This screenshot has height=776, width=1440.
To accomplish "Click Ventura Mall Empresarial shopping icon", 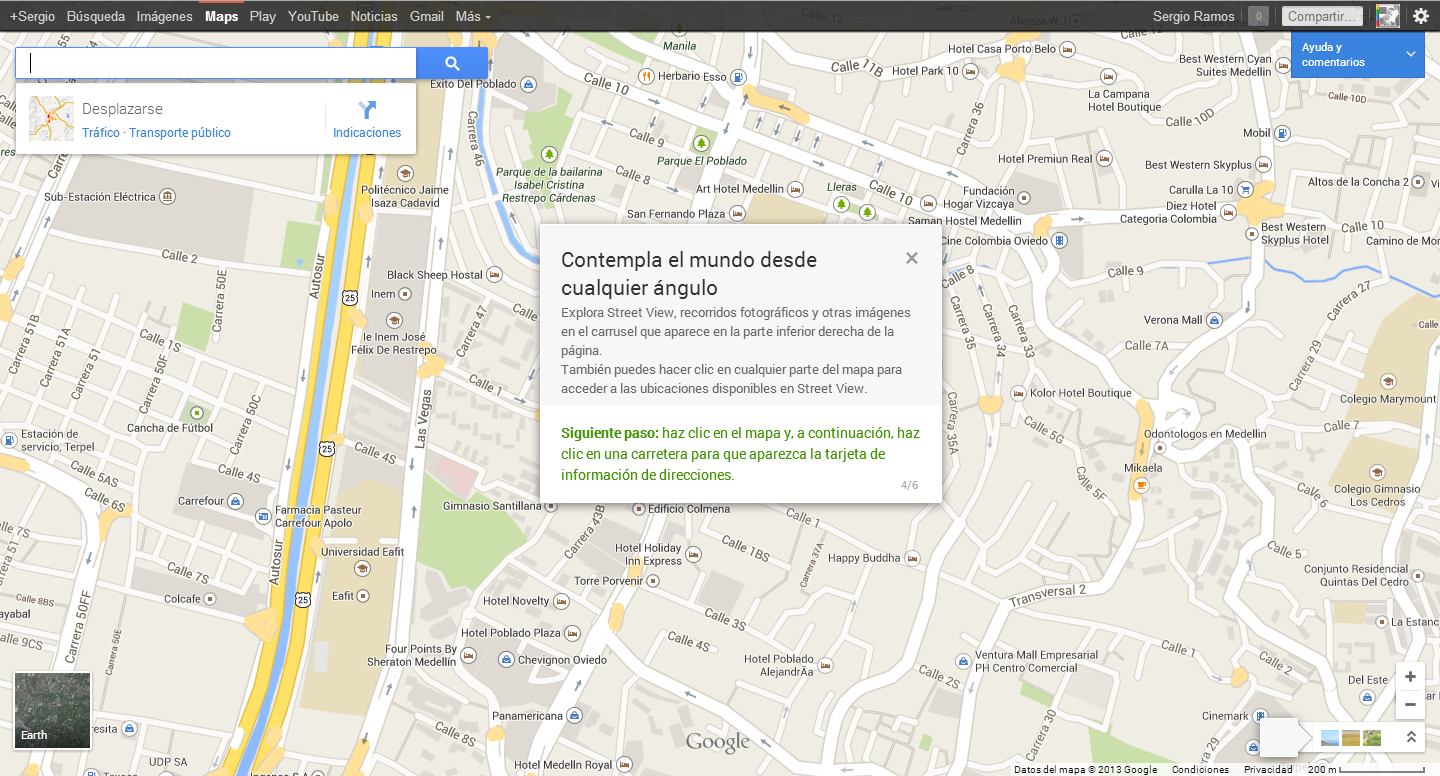I will coord(962,661).
